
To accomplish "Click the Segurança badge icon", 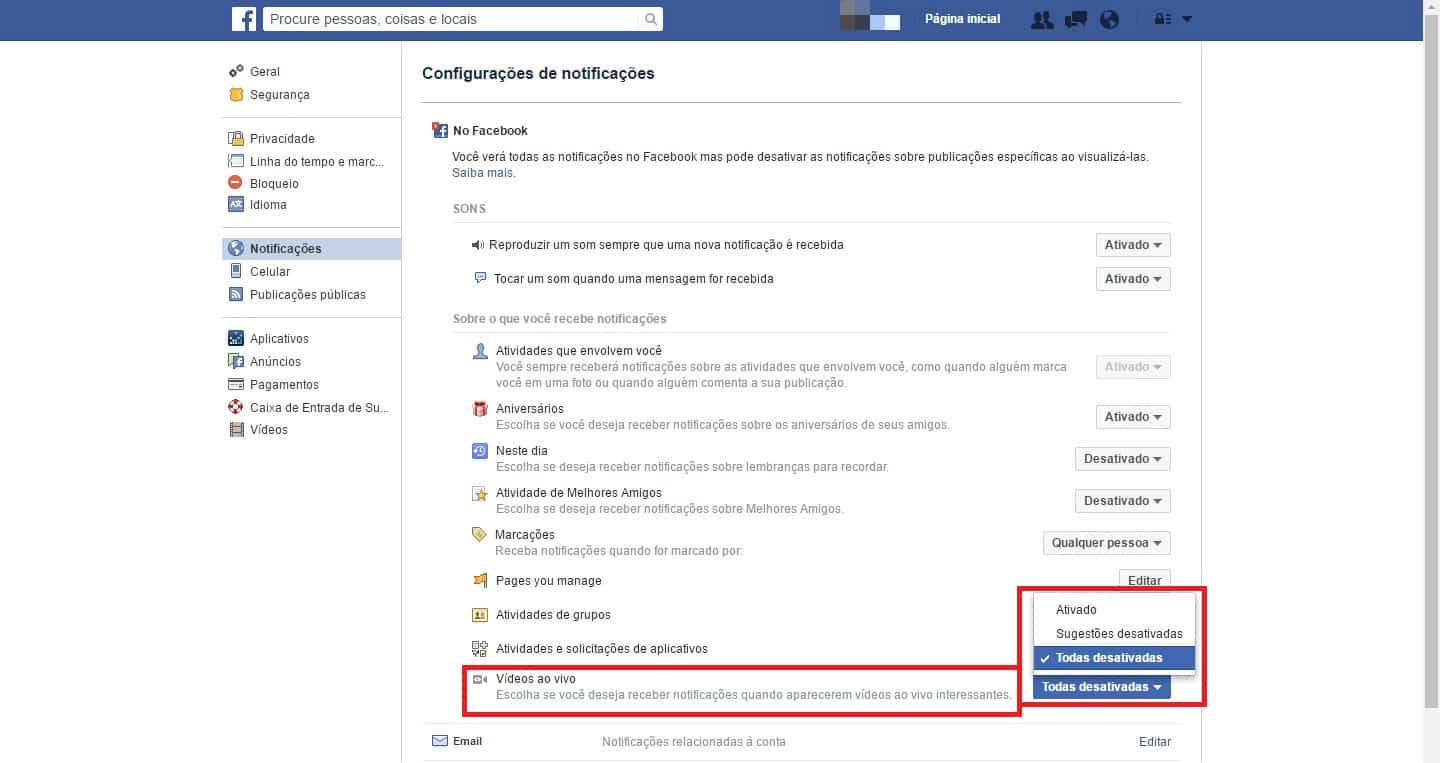I will pyautogui.click(x=236, y=95).
